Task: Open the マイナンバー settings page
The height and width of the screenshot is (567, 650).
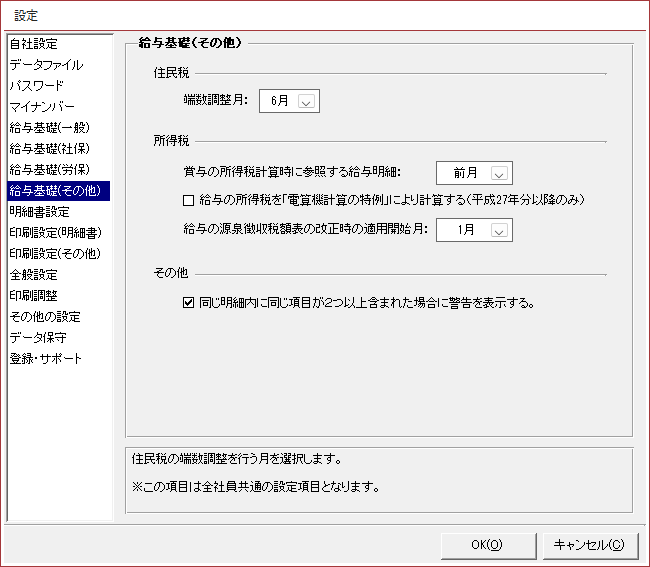Action: click(x=41, y=107)
